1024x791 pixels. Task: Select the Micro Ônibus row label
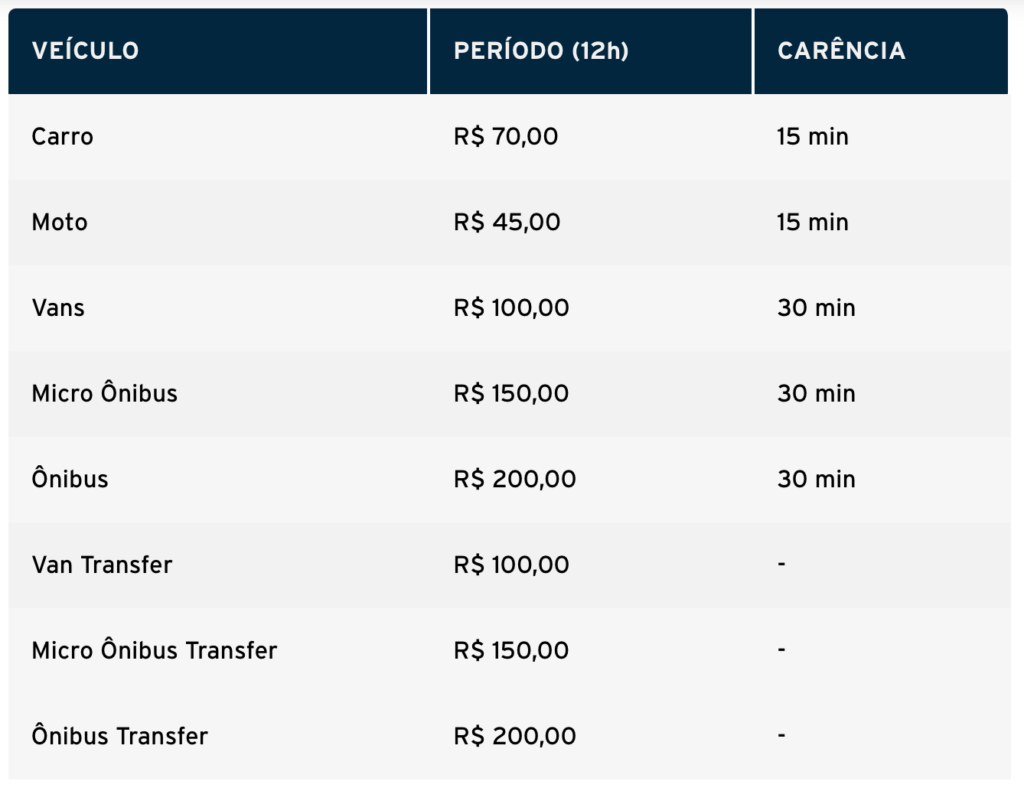104,394
